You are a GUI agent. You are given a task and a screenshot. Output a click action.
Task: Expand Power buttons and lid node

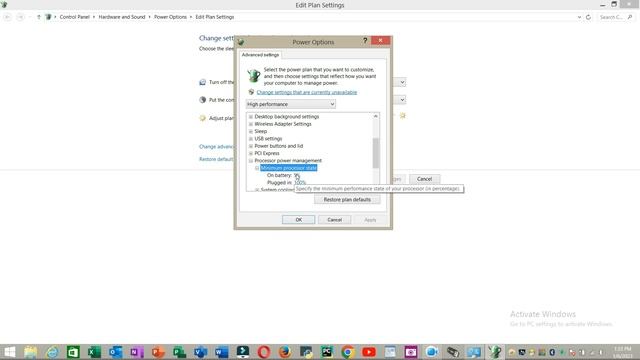click(x=251, y=146)
